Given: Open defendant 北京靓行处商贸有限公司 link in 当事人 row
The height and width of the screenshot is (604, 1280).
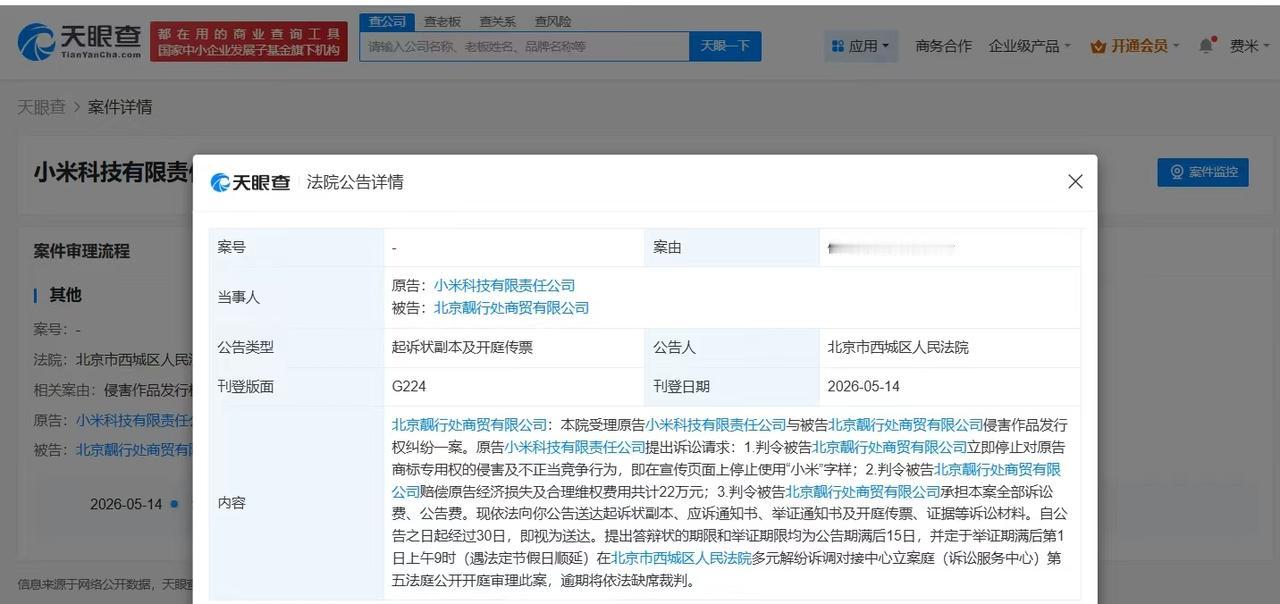Looking at the screenshot, I should pos(511,308).
